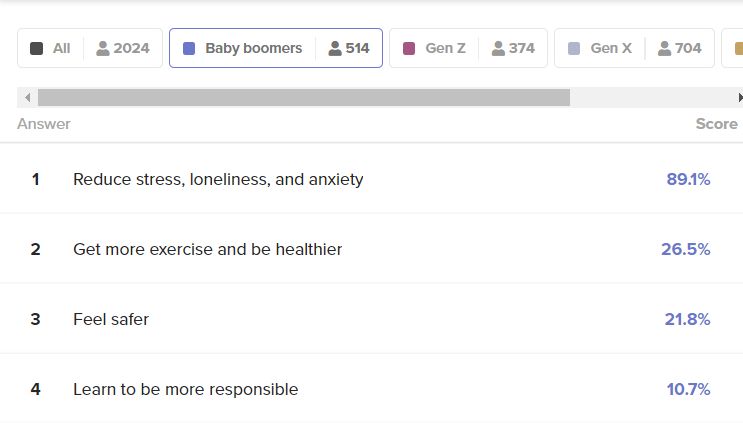This screenshot has height=423, width=743.
Task: Click the person icon in Baby boomers tab
Action: click(x=335, y=48)
